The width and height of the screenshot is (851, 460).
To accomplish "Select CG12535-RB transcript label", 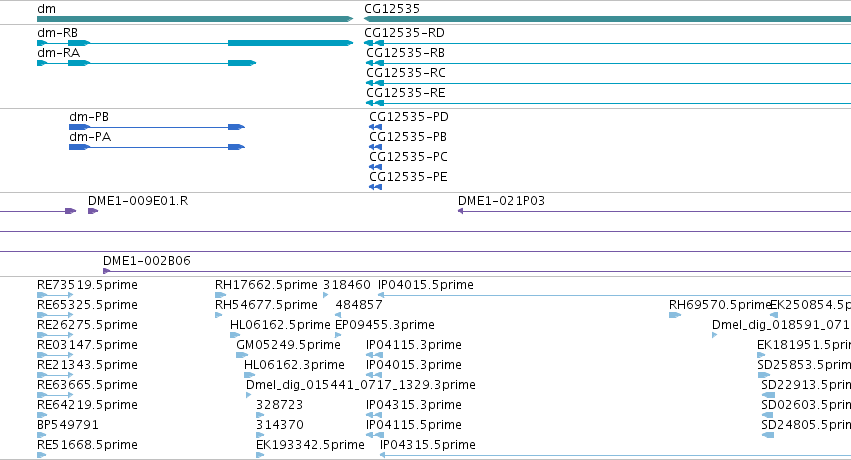I will 405,53.
